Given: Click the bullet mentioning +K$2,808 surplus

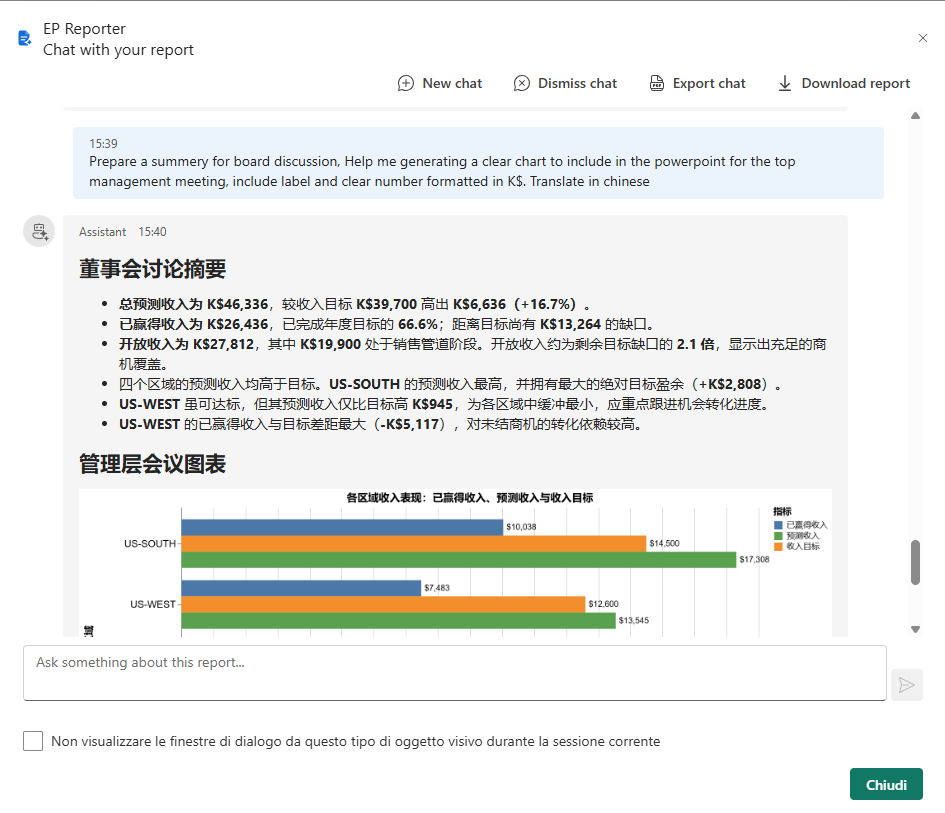Looking at the screenshot, I should click(450, 385).
